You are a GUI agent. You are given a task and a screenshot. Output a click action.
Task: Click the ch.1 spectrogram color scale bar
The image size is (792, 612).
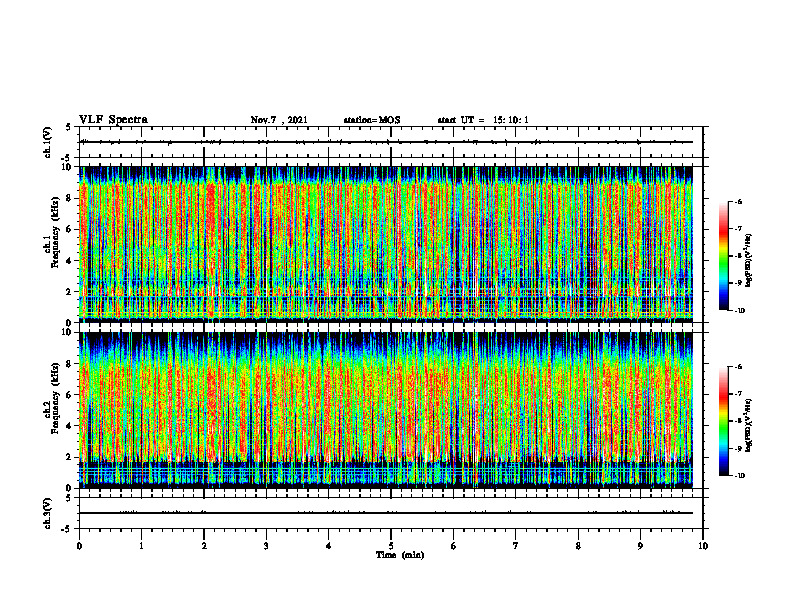(723, 256)
